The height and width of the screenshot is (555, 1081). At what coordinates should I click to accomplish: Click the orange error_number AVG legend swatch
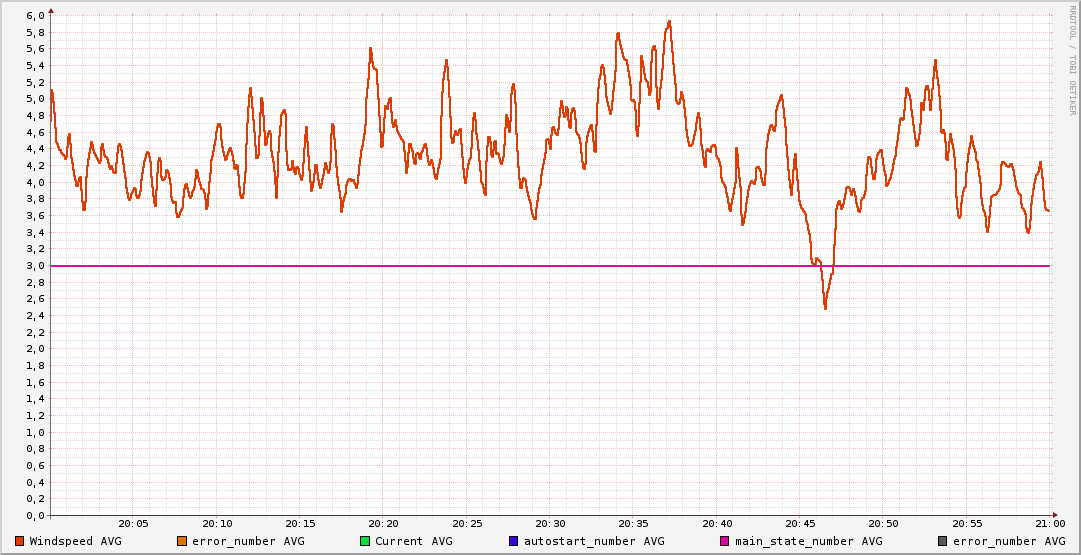[x=181, y=541]
